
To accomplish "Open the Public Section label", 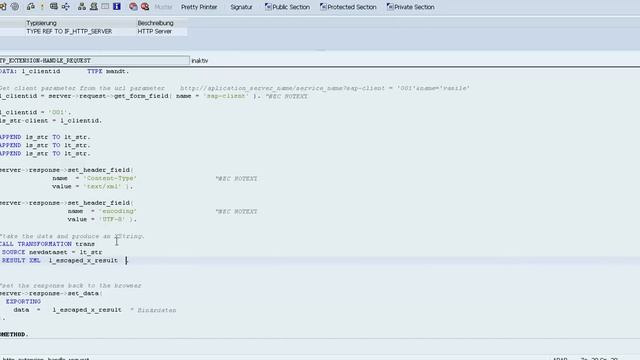I will pyautogui.click(x=291, y=7).
